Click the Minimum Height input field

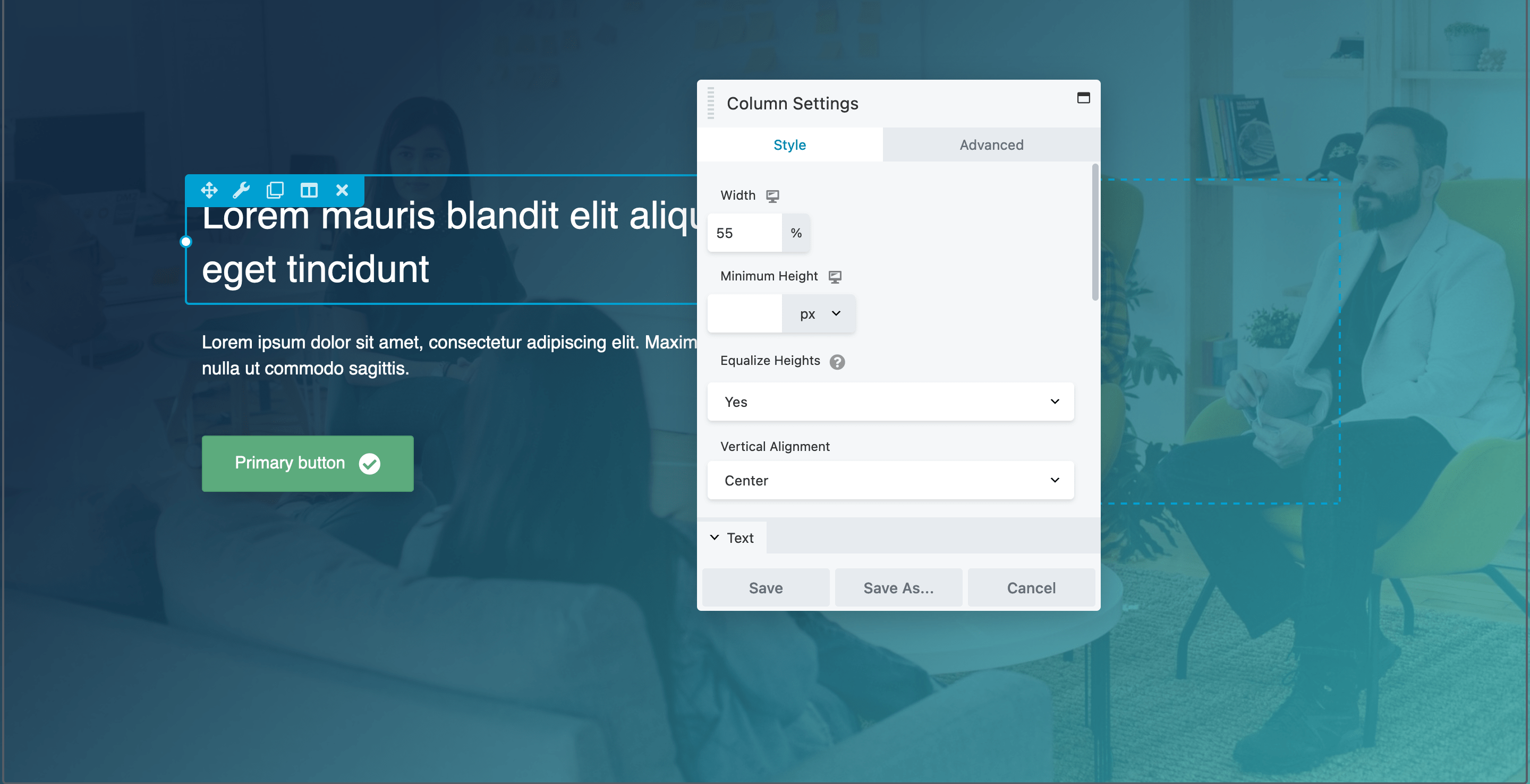745,313
